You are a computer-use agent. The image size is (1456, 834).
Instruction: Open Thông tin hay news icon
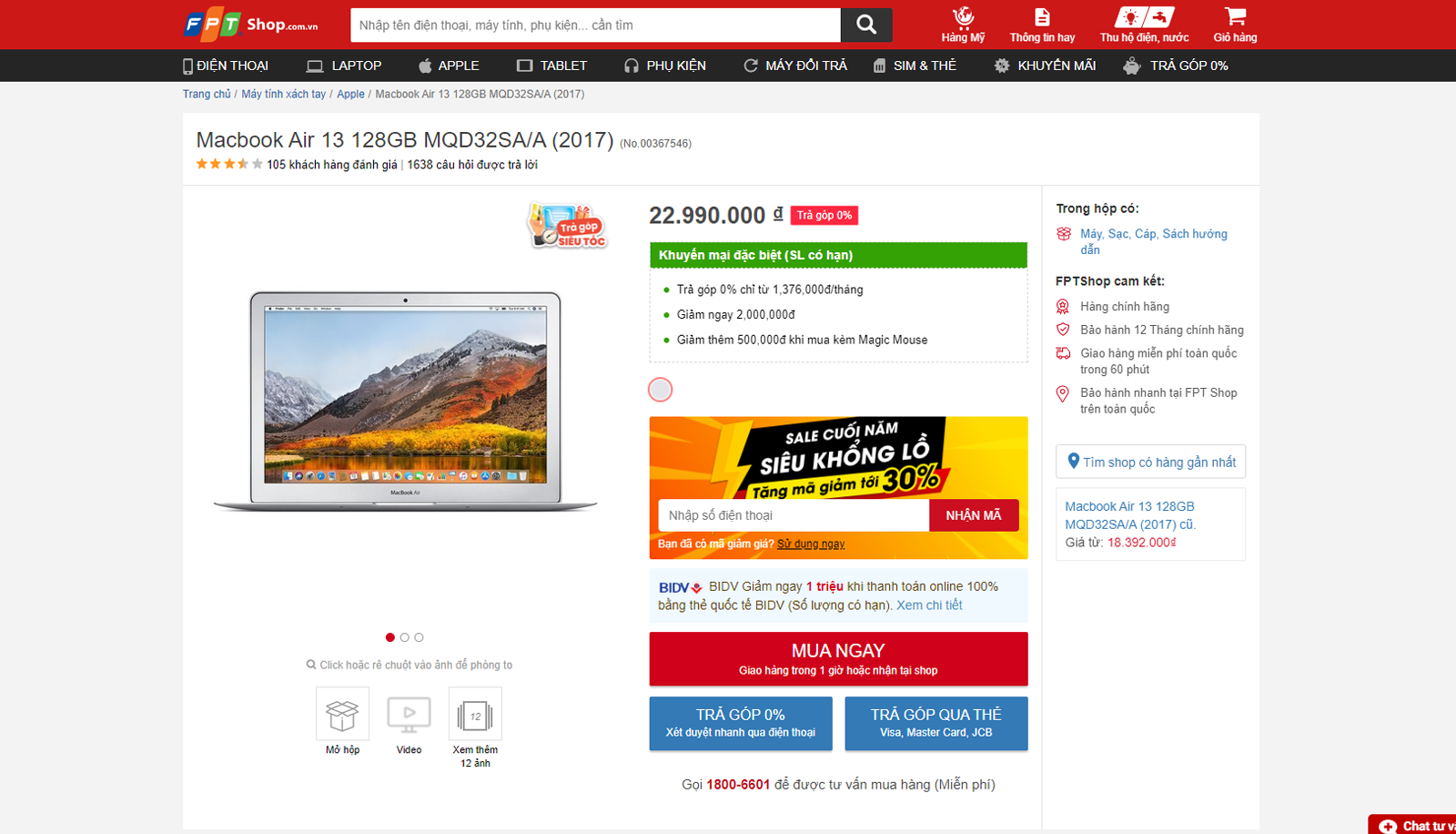tap(1042, 25)
